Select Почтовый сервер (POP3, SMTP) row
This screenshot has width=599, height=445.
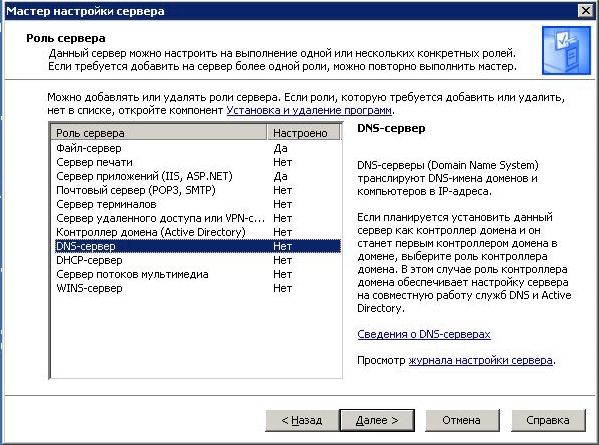197,190
